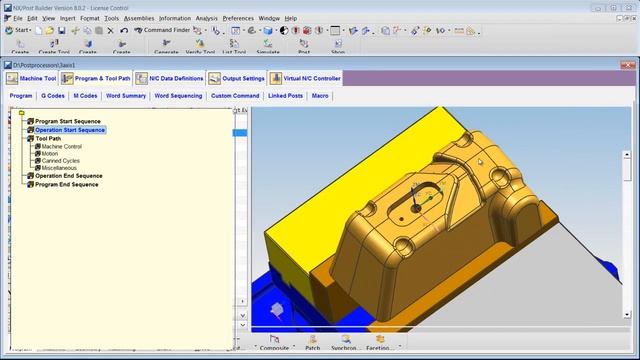Click the Faceting icon
Viewport: 640px width, 360px height.
tap(380, 342)
